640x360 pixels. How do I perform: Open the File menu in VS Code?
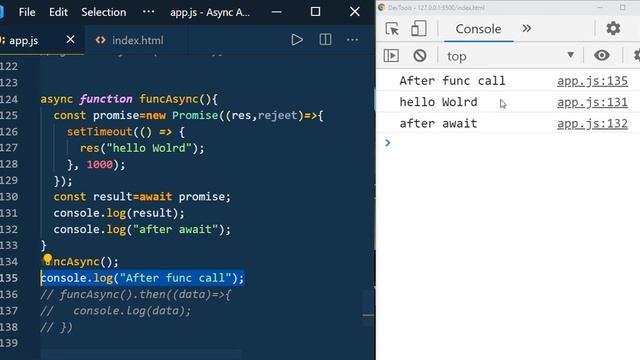click(27, 12)
